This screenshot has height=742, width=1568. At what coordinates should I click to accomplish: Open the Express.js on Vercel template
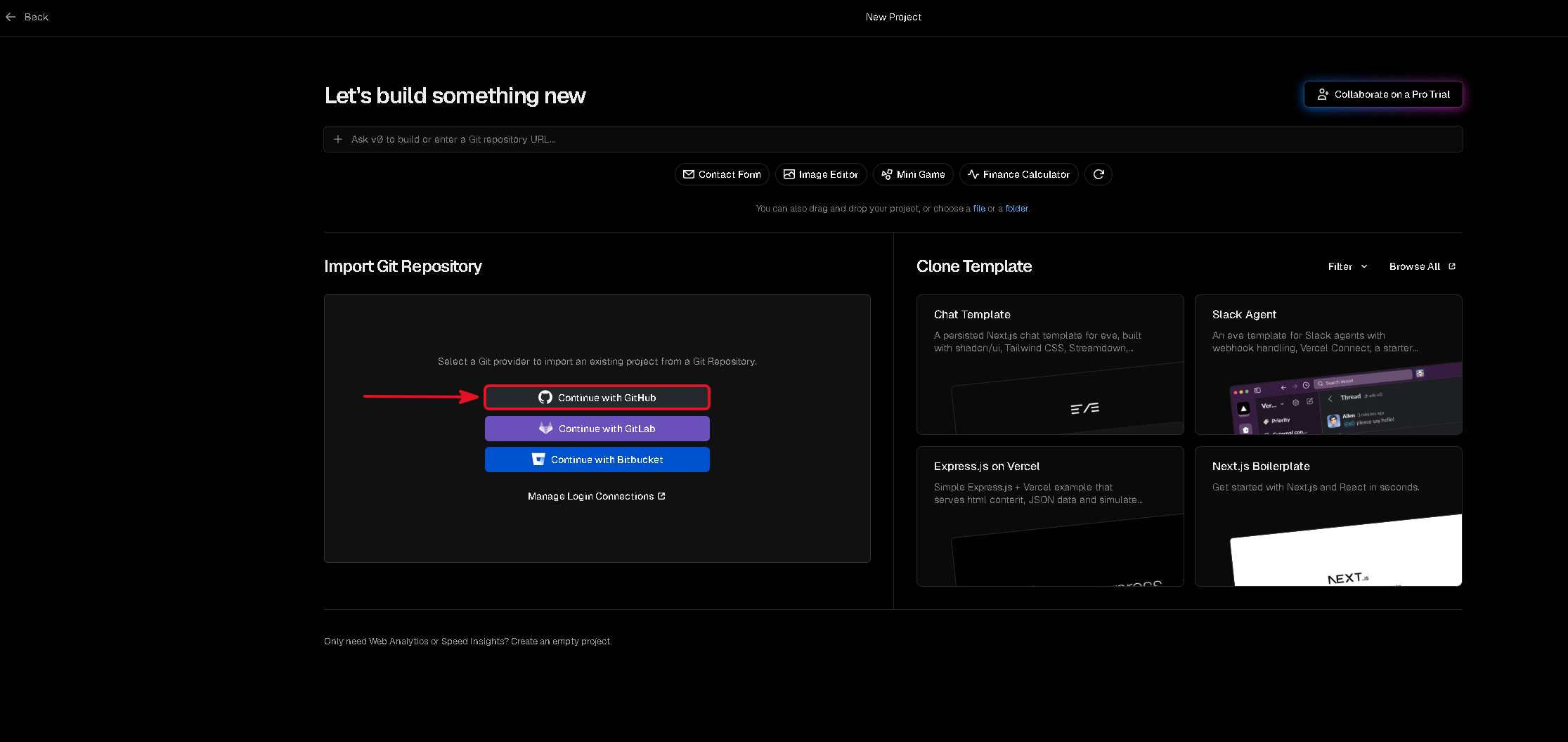[x=1050, y=516]
